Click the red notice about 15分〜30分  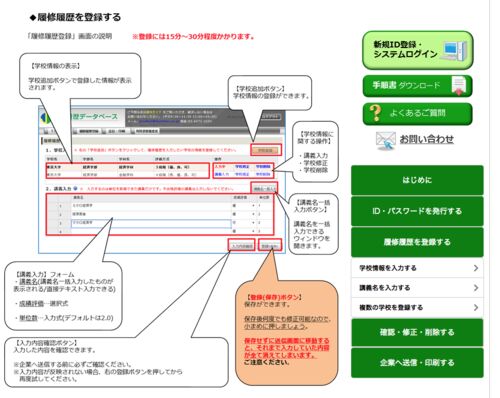(193, 37)
